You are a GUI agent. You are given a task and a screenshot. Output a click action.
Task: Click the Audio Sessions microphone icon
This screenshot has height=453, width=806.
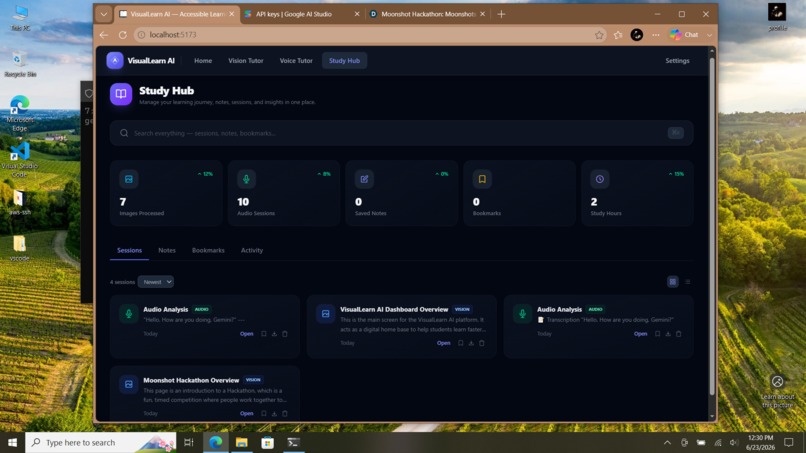pos(246,179)
